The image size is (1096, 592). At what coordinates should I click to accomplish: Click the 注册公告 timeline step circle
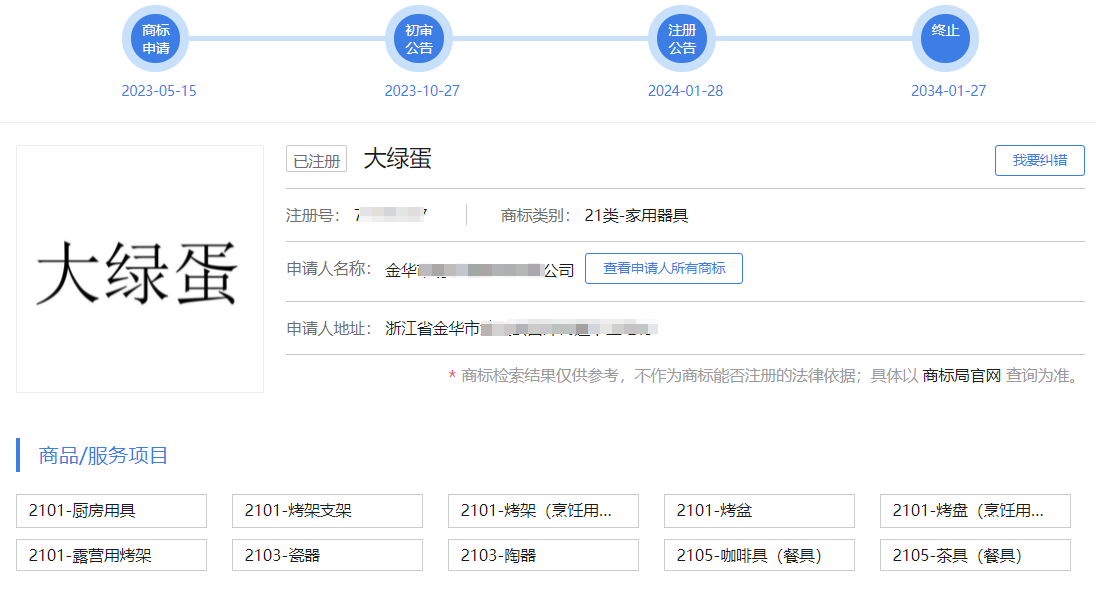pyautogui.click(x=682, y=39)
